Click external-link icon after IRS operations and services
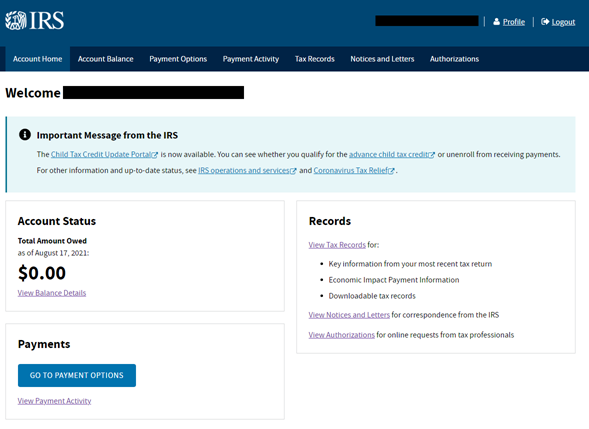589x429 pixels. click(293, 171)
